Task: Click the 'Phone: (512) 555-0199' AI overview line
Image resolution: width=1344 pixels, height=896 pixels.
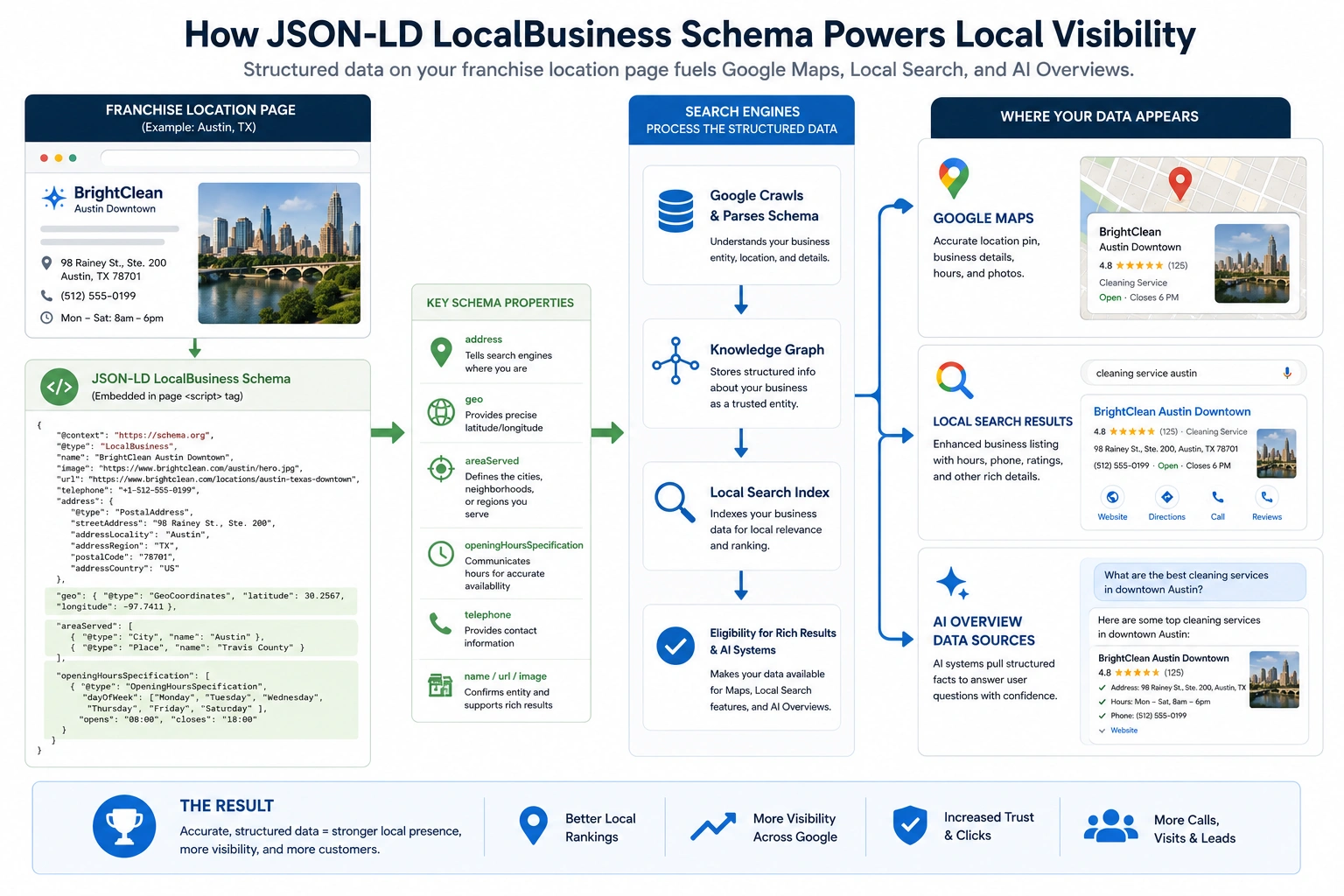Action: (1148, 716)
